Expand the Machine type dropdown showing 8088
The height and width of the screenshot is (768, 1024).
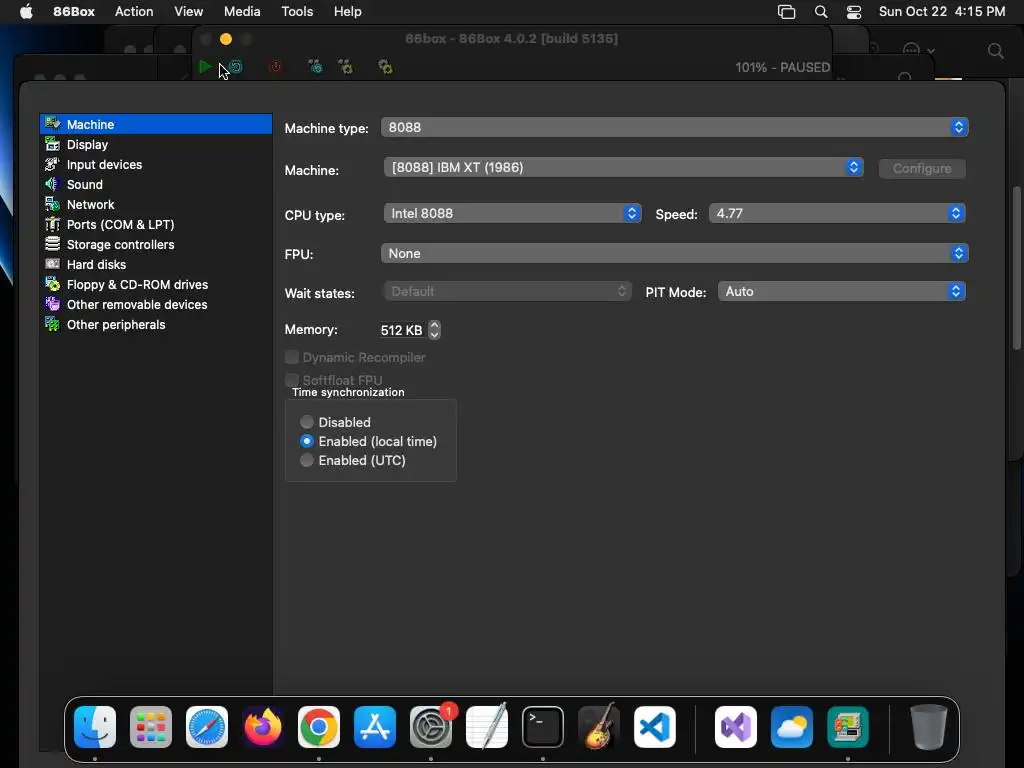click(x=674, y=127)
